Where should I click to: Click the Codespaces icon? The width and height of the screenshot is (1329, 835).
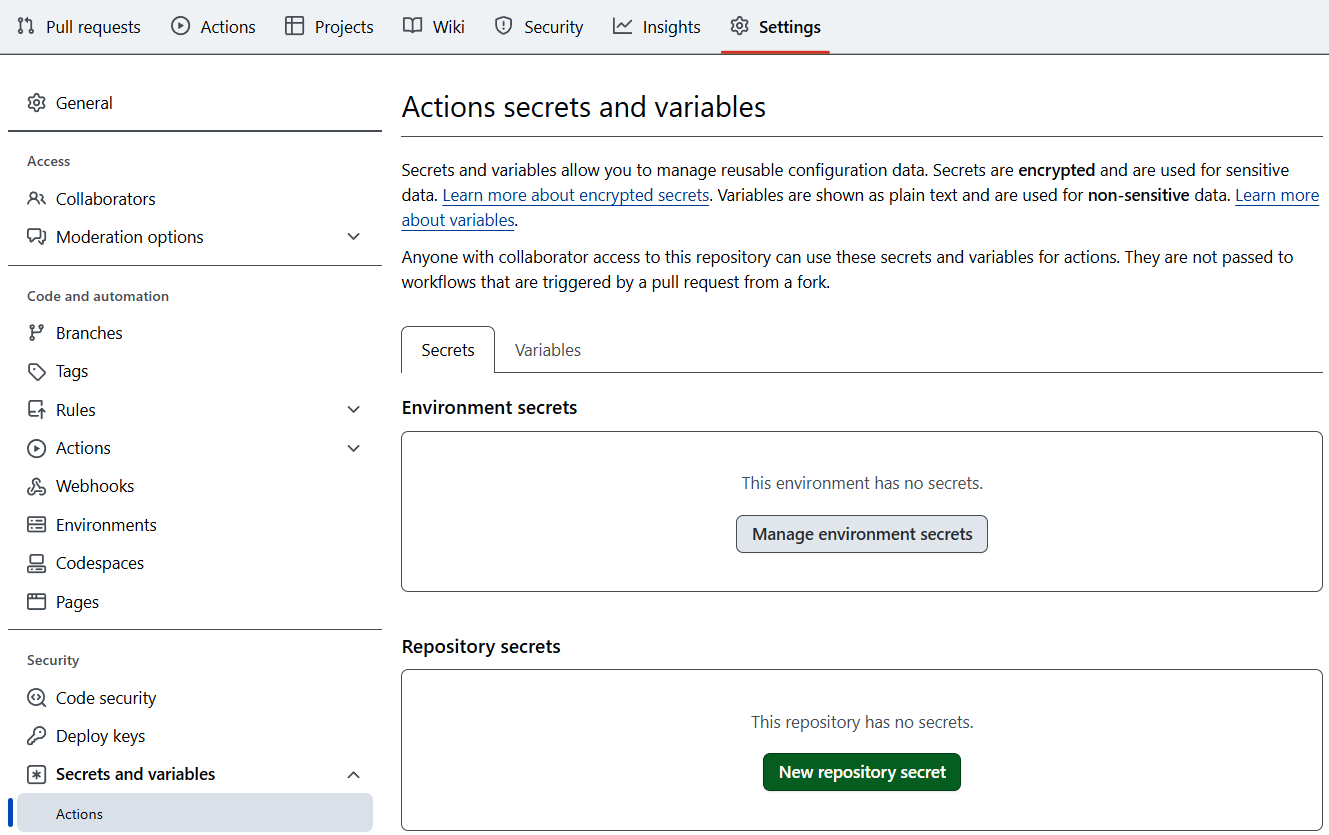(x=37, y=563)
